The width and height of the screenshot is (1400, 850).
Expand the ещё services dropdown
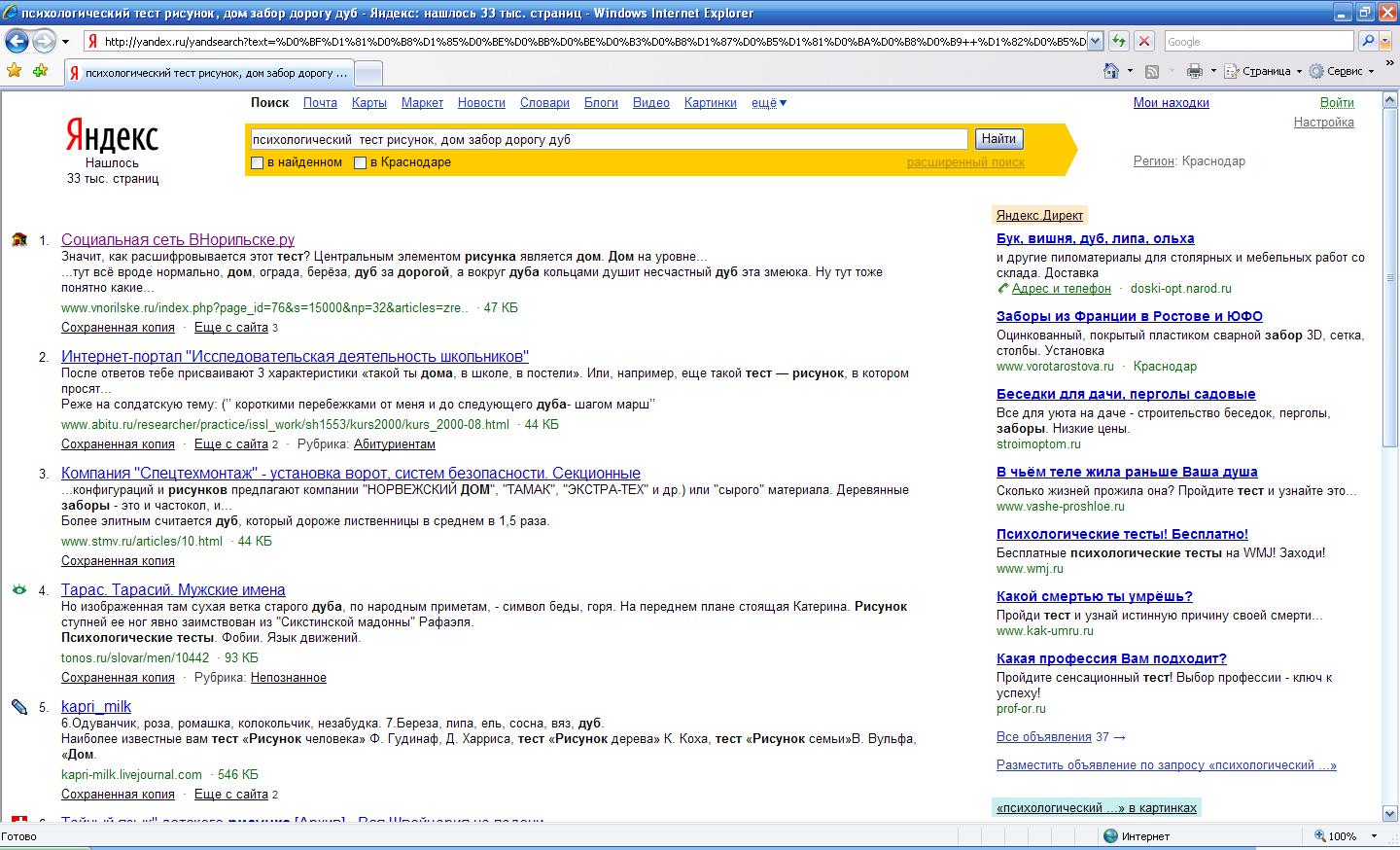[769, 102]
